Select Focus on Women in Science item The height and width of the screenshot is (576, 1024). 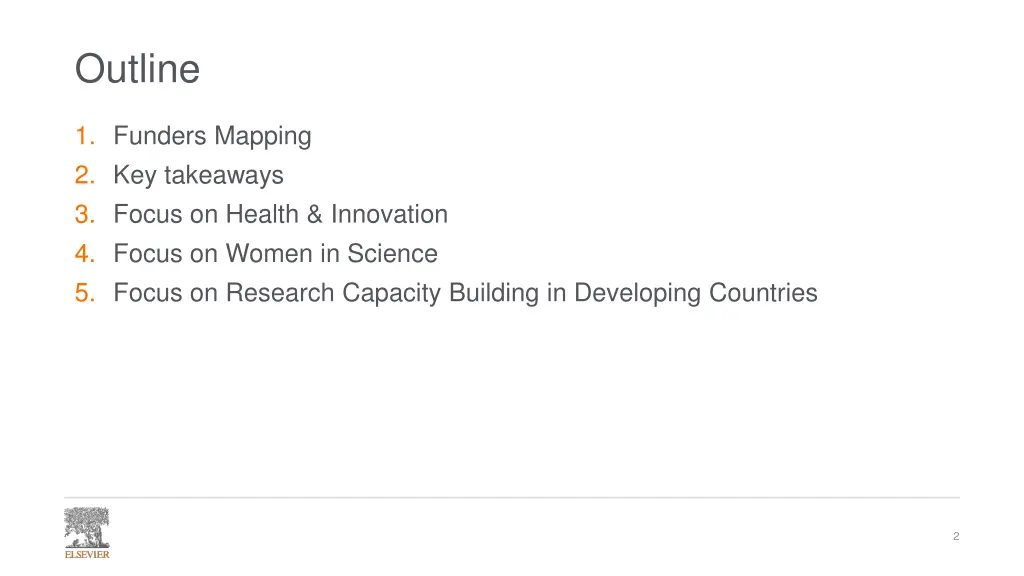(276, 253)
